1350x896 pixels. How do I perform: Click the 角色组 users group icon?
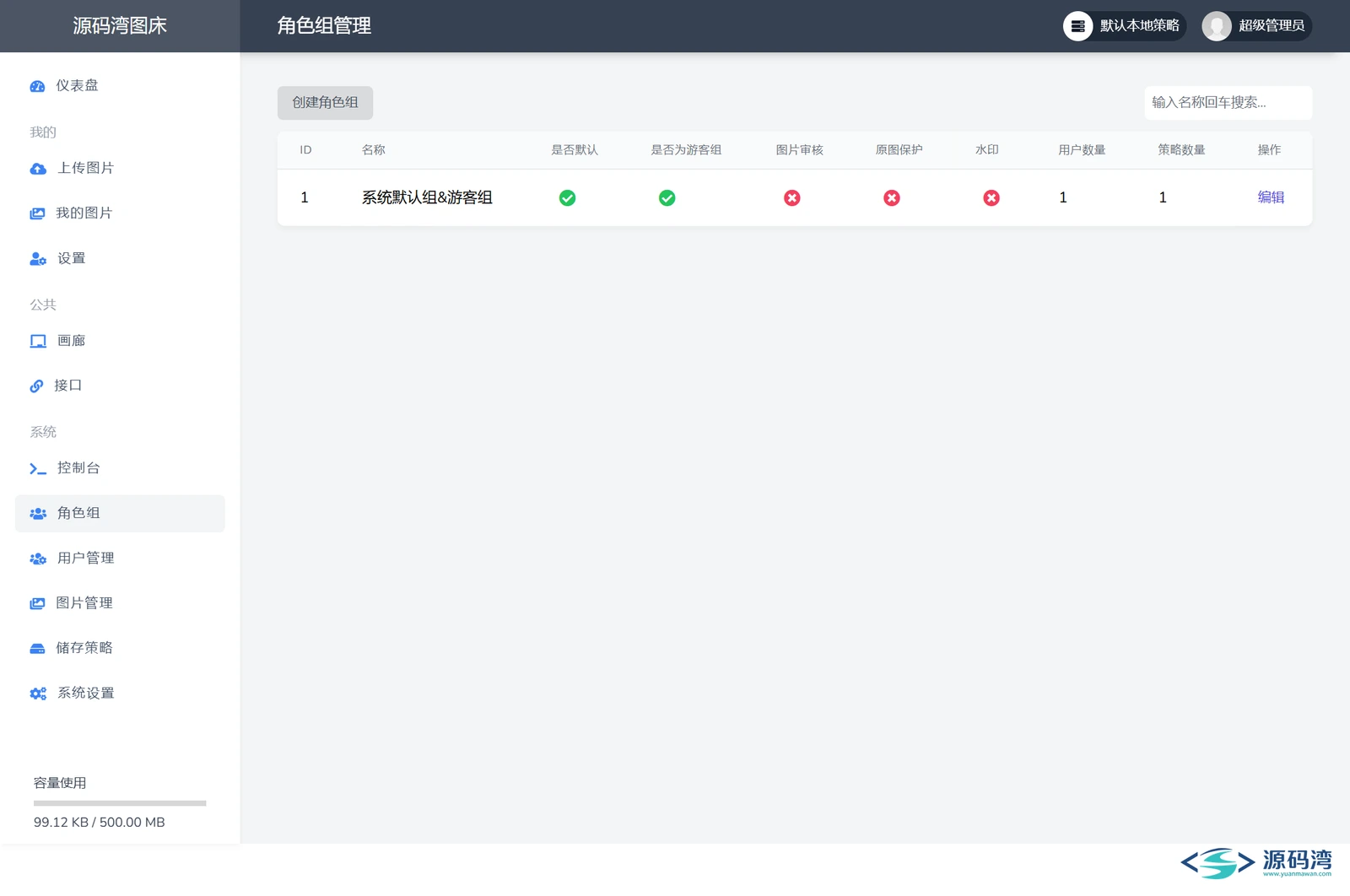38,514
